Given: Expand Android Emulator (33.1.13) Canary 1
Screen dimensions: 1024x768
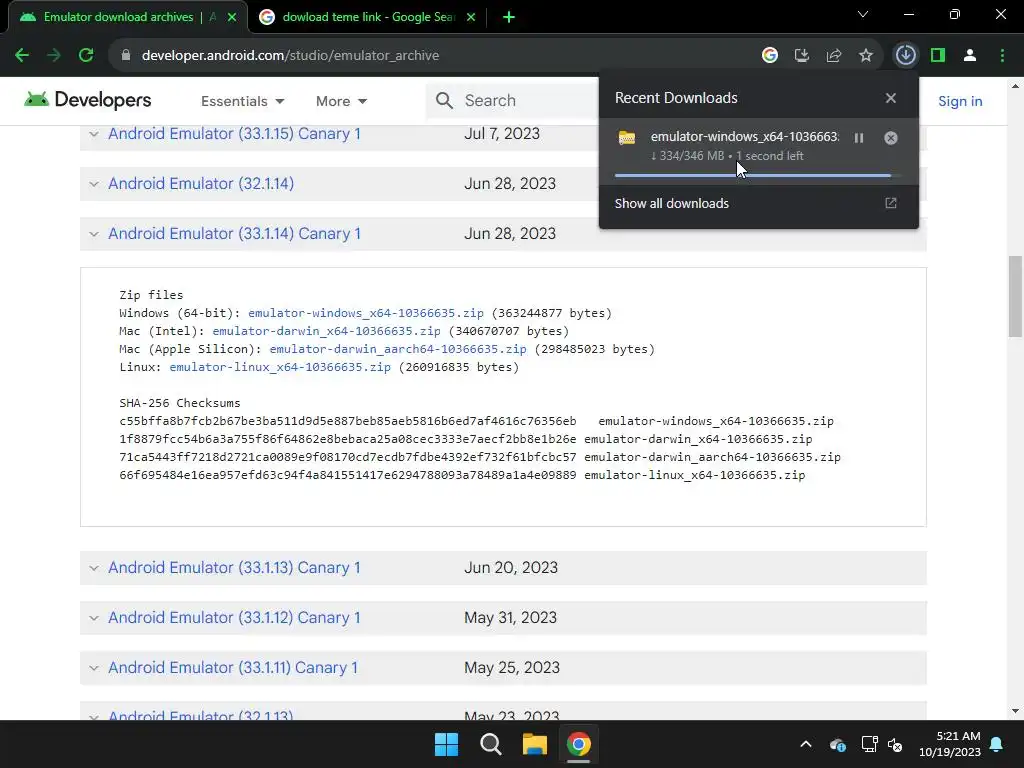Looking at the screenshot, I should (x=234, y=568).
